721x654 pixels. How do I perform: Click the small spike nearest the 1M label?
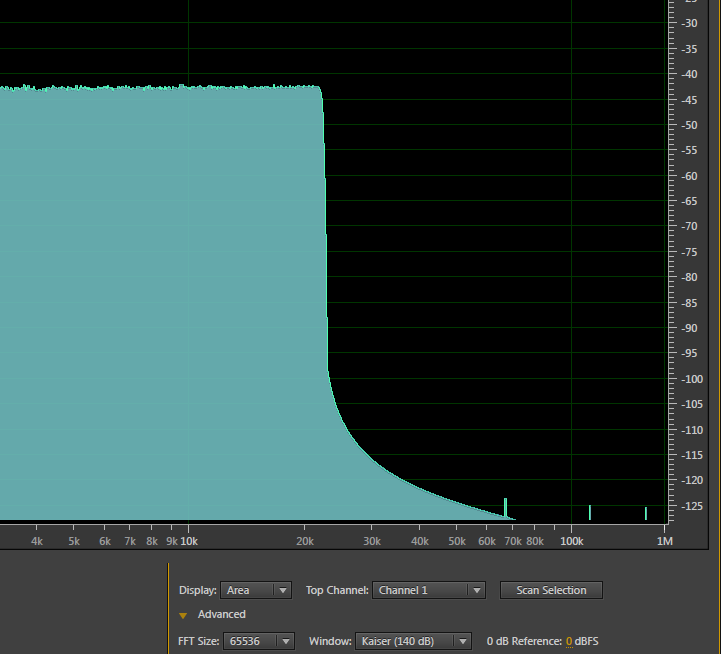tap(646, 513)
